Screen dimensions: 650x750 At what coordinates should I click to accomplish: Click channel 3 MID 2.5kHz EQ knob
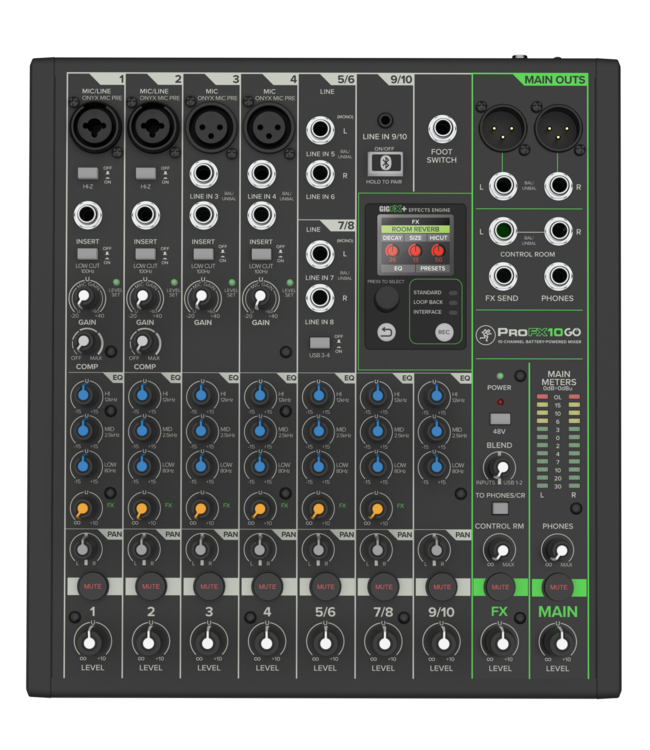point(201,430)
